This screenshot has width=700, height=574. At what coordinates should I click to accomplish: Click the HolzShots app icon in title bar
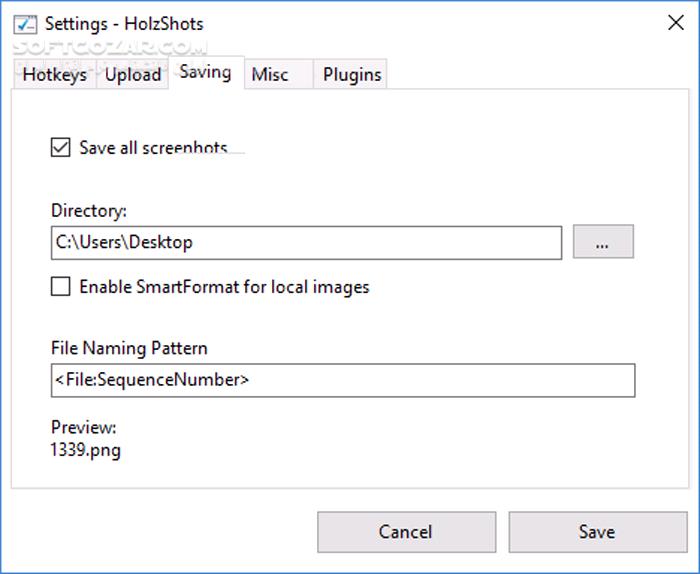(x=25, y=23)
